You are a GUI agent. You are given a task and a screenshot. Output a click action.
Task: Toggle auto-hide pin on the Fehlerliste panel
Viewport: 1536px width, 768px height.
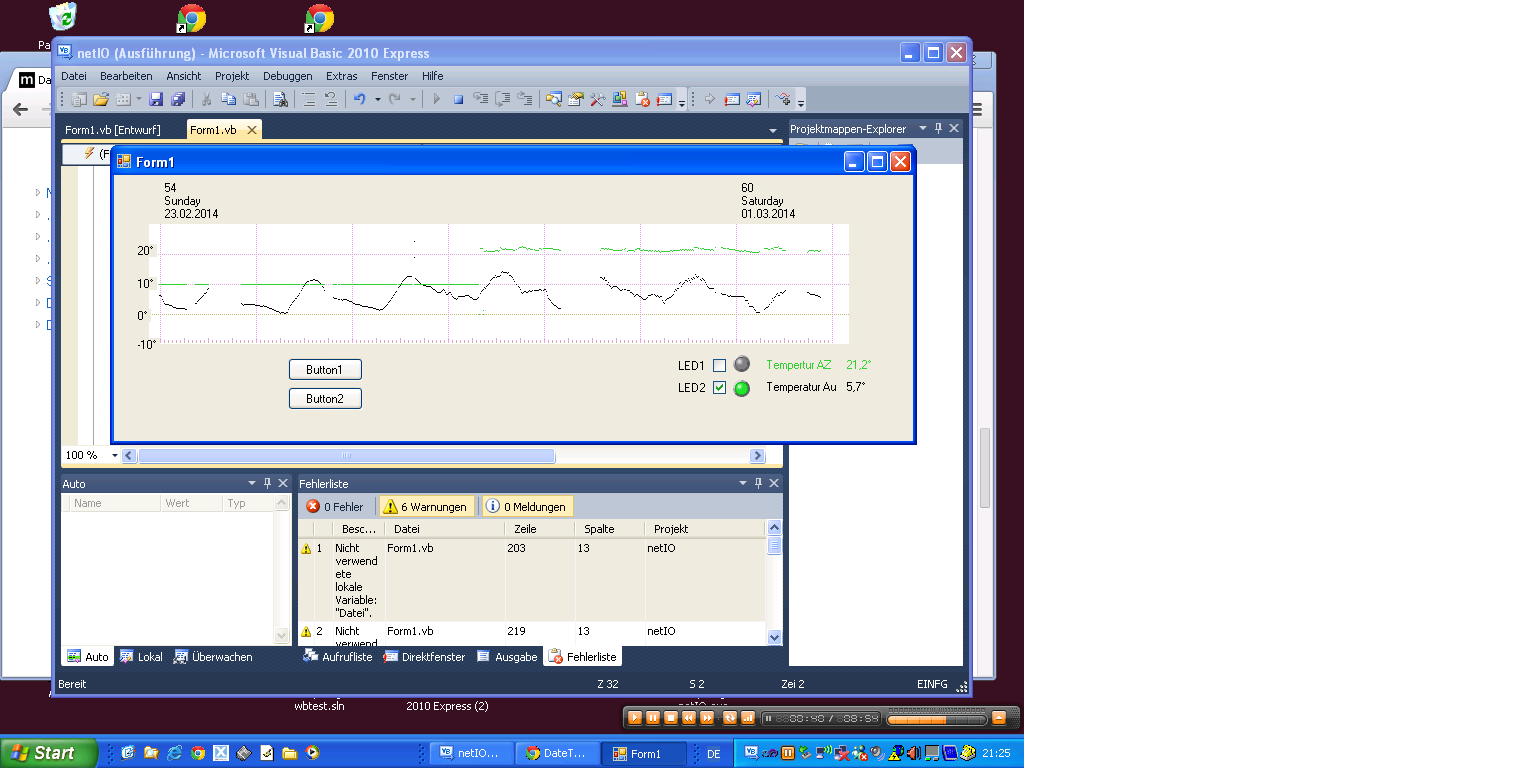(x=758, y=483)
